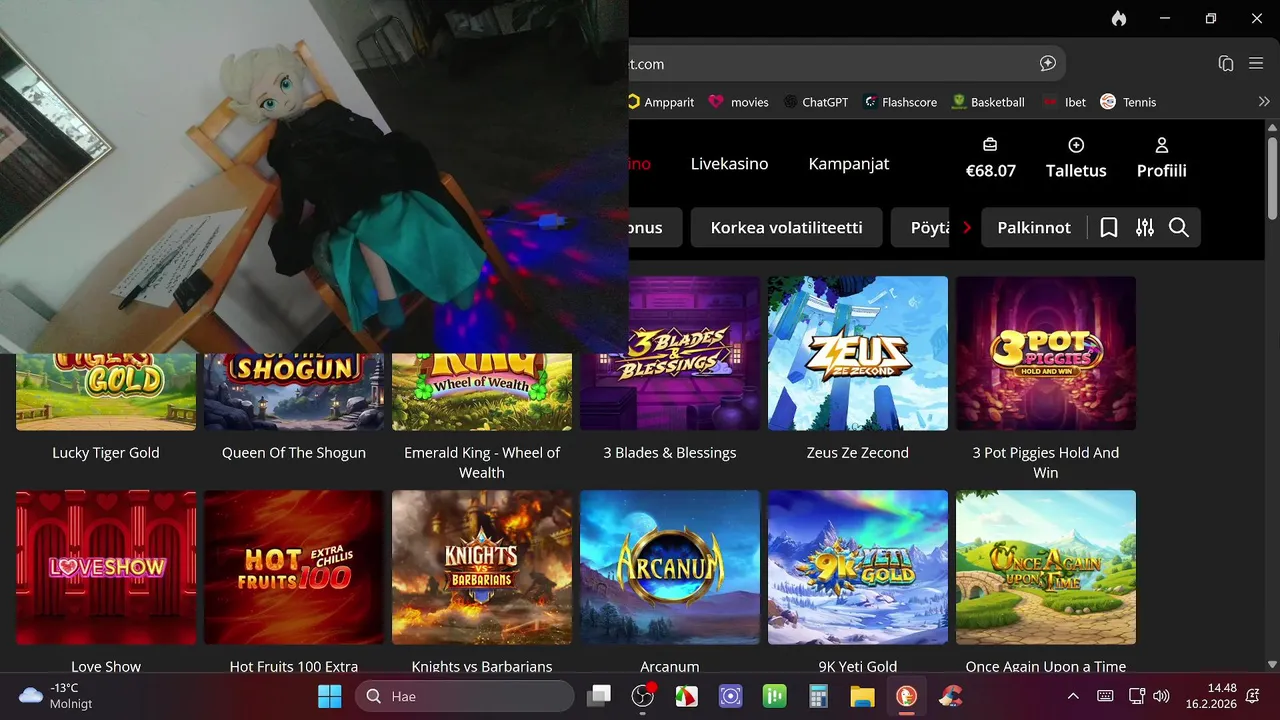Open the Calculator taskbar icon

click(x=819, y=696)
